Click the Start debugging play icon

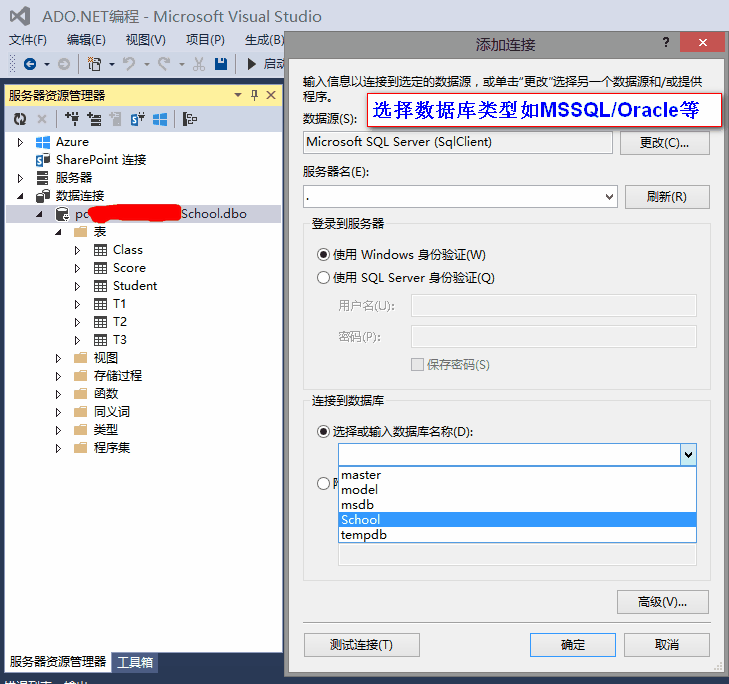tap(252, 64)
